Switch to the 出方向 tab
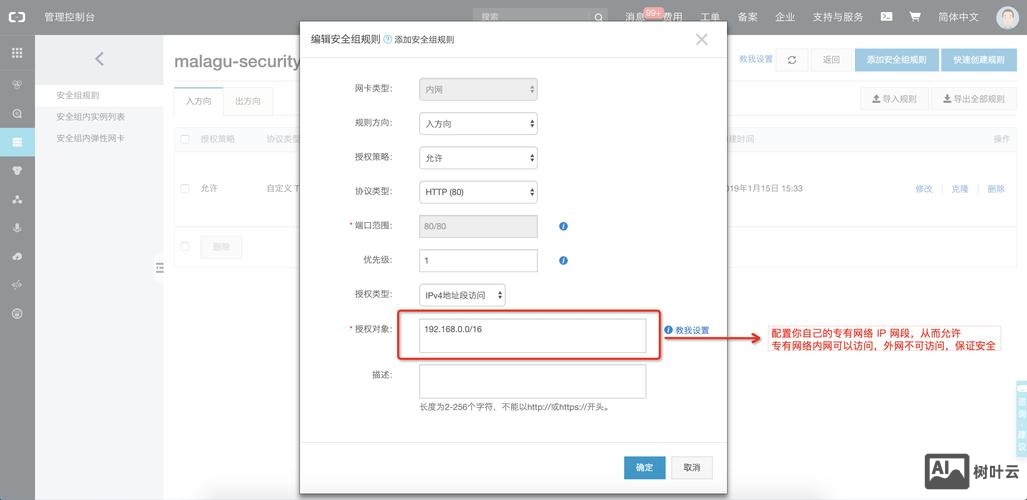Viewport: 1027px width, 500px height. [248, 101]
